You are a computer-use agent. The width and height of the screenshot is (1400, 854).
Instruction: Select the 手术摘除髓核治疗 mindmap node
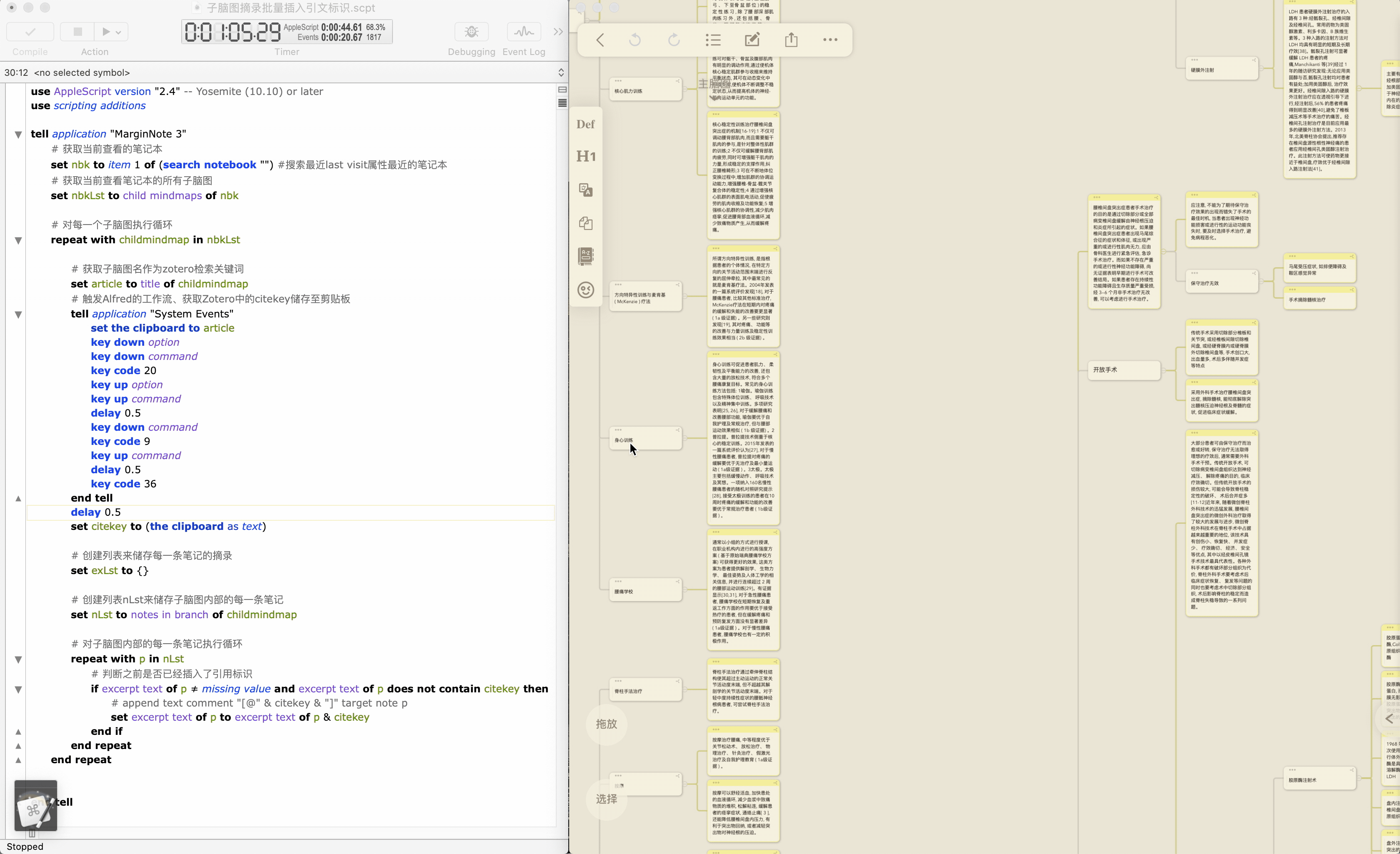click(x=1320, y=298)
